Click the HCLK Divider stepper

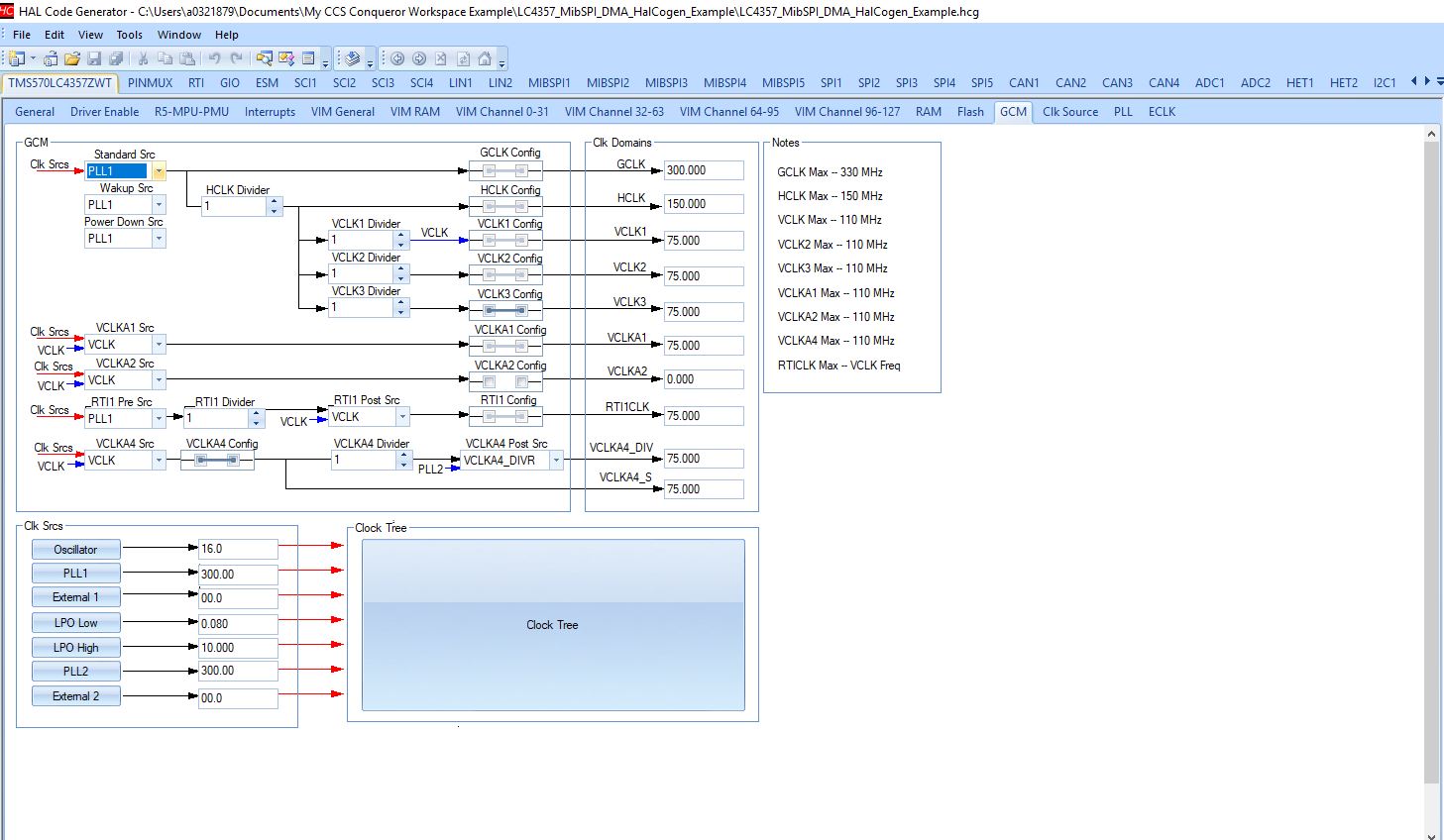tap(275, 206)
